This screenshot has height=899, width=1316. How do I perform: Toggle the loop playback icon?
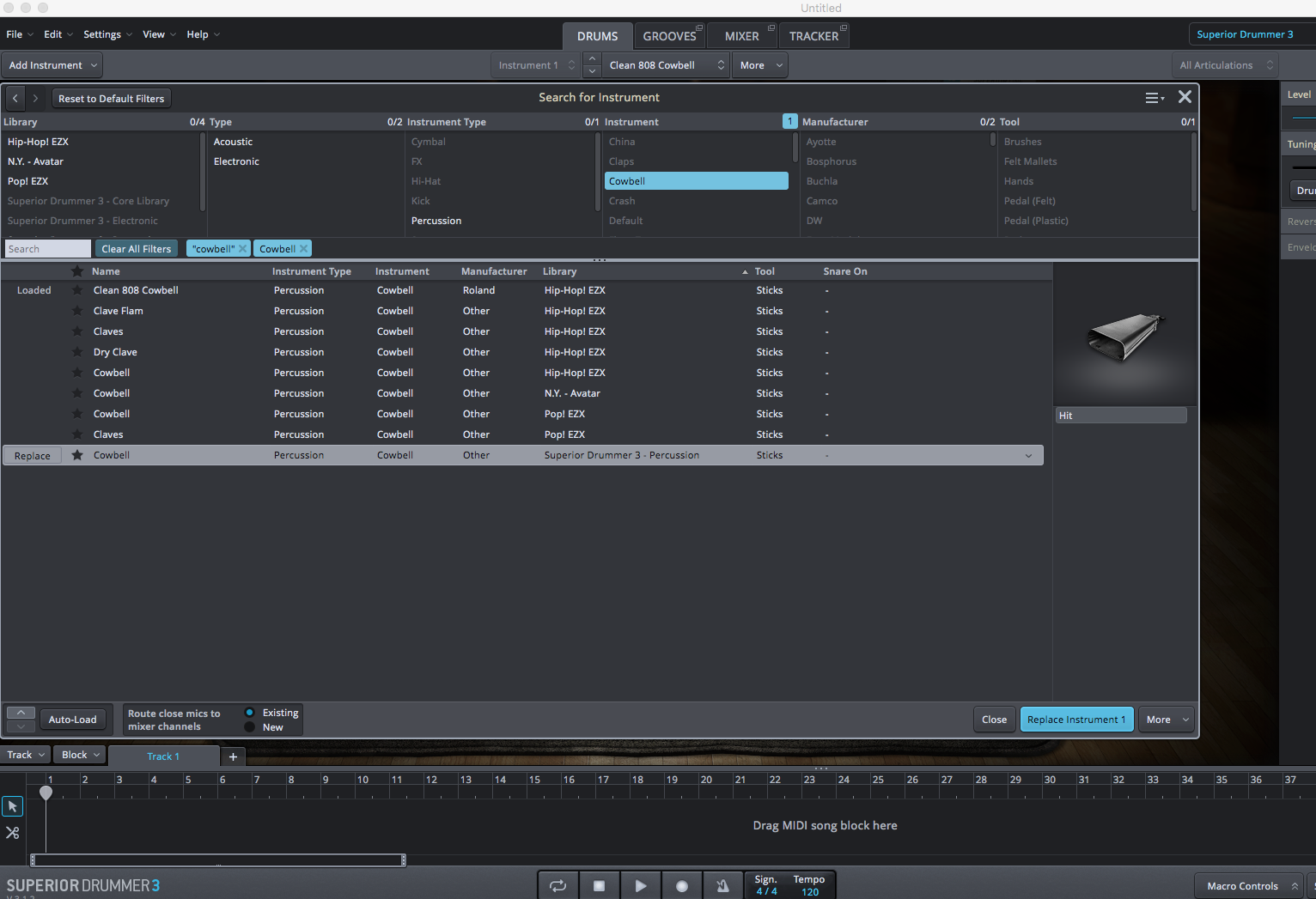(x=558, y=886)
